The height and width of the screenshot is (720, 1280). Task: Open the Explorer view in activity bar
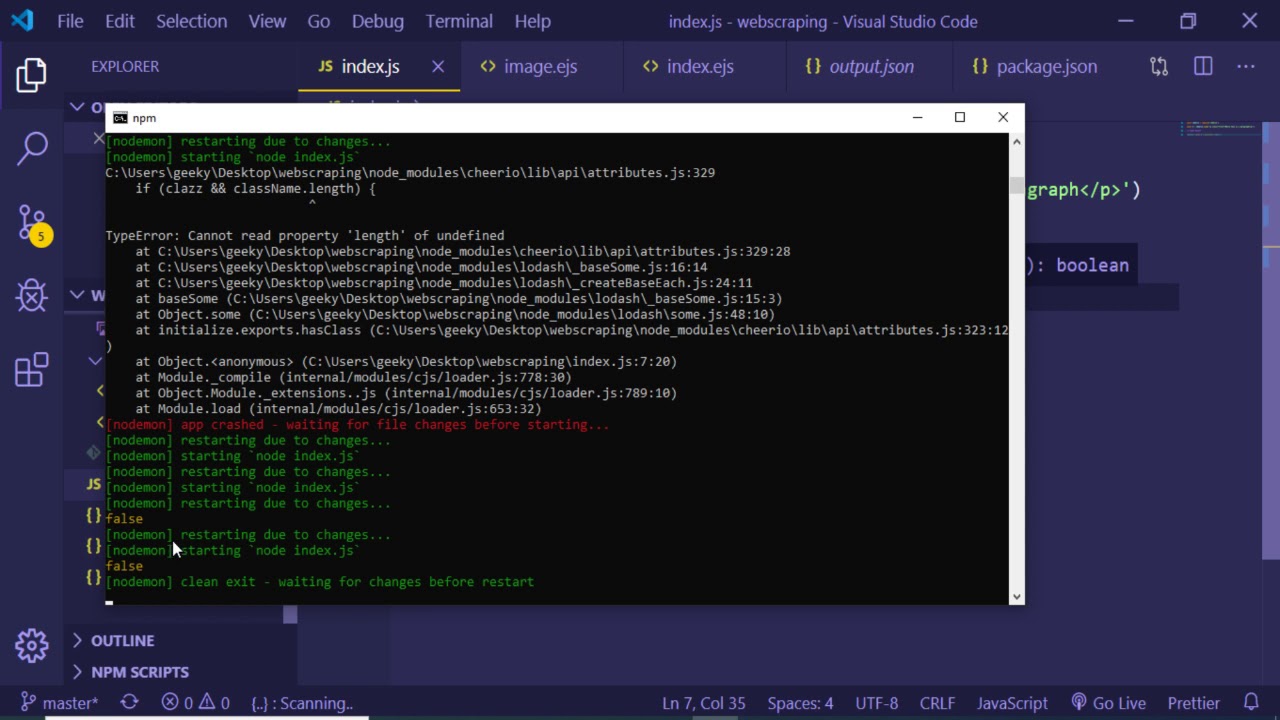pos(31,75)
